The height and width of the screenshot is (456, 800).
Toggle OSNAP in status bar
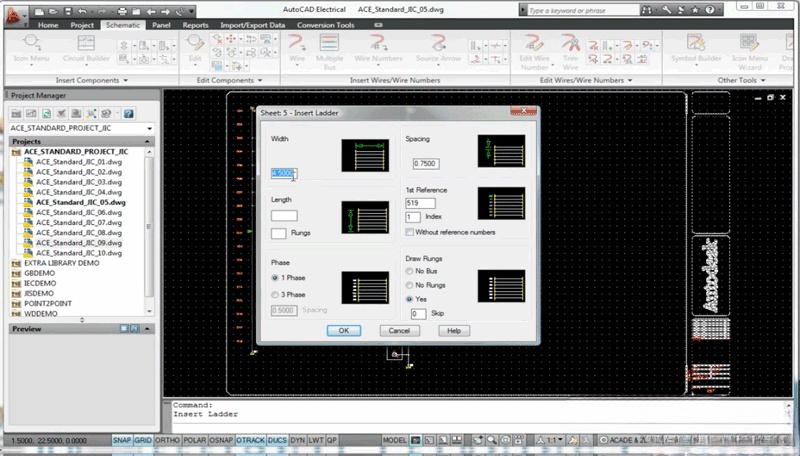[x=221, y=440]
